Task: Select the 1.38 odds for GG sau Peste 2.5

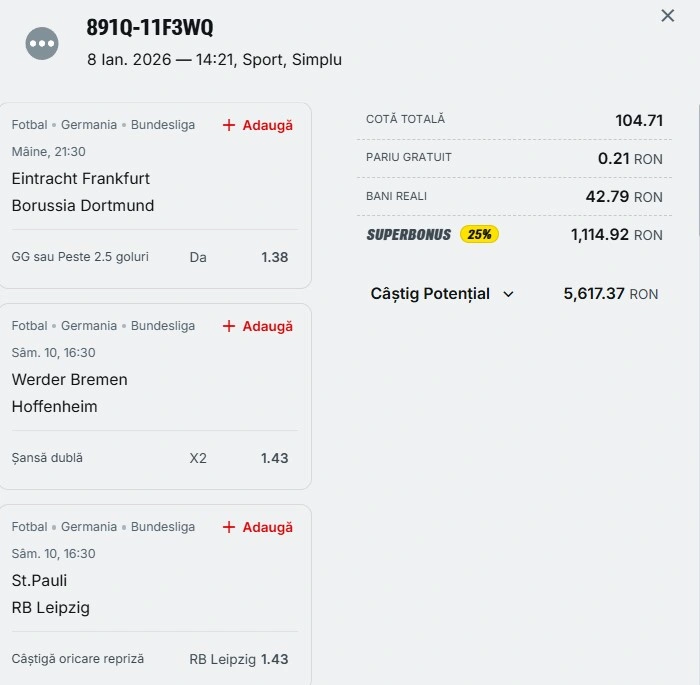Action: [274, 257]
